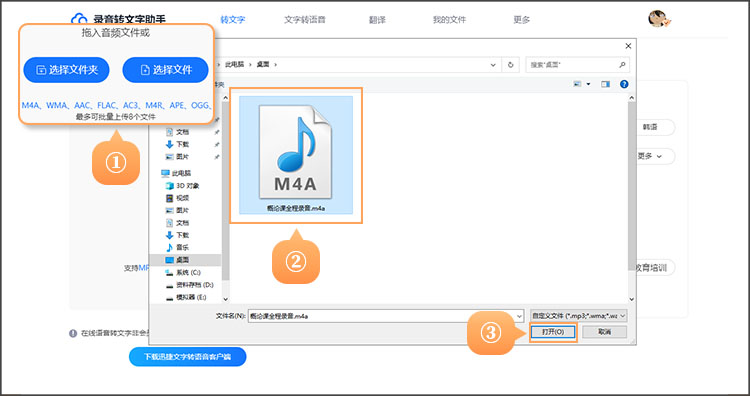Click 下载迅捷文字转语音客户端 button
Viewport: 750px width, 396px height.
(188, 357)
